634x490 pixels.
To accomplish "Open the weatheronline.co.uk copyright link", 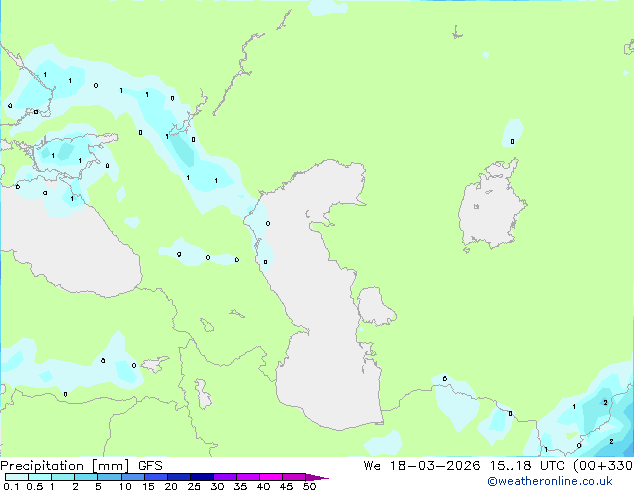I will point(550,481).
